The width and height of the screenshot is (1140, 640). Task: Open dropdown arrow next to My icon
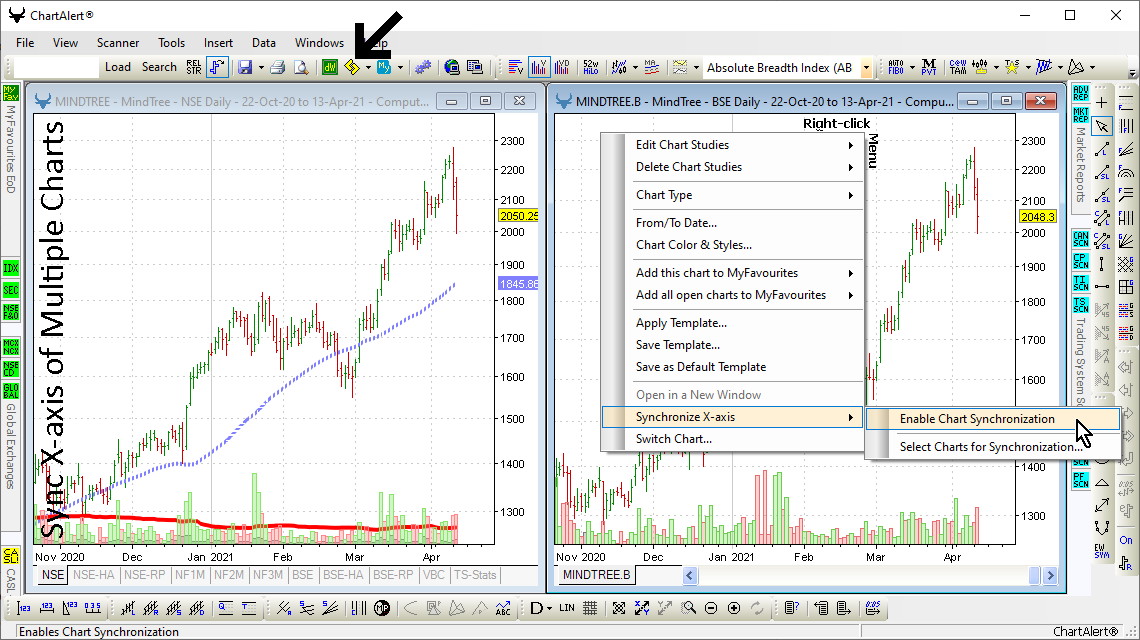click(400, 68)
